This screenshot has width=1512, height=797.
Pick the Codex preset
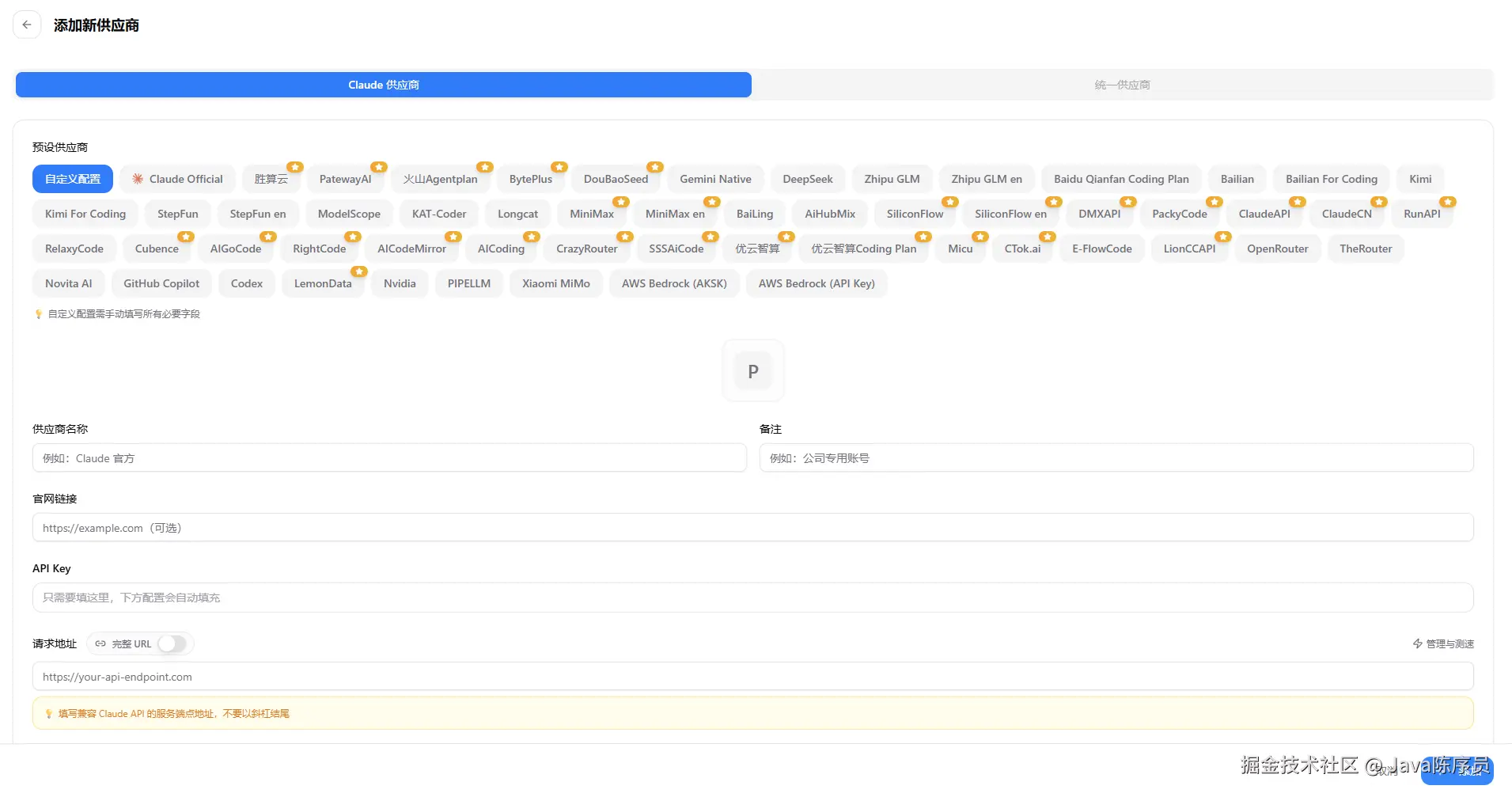[247, 283]
